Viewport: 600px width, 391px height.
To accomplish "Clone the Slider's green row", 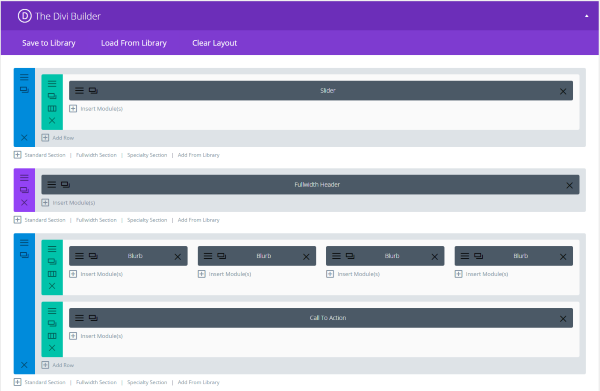I will 52,96.
